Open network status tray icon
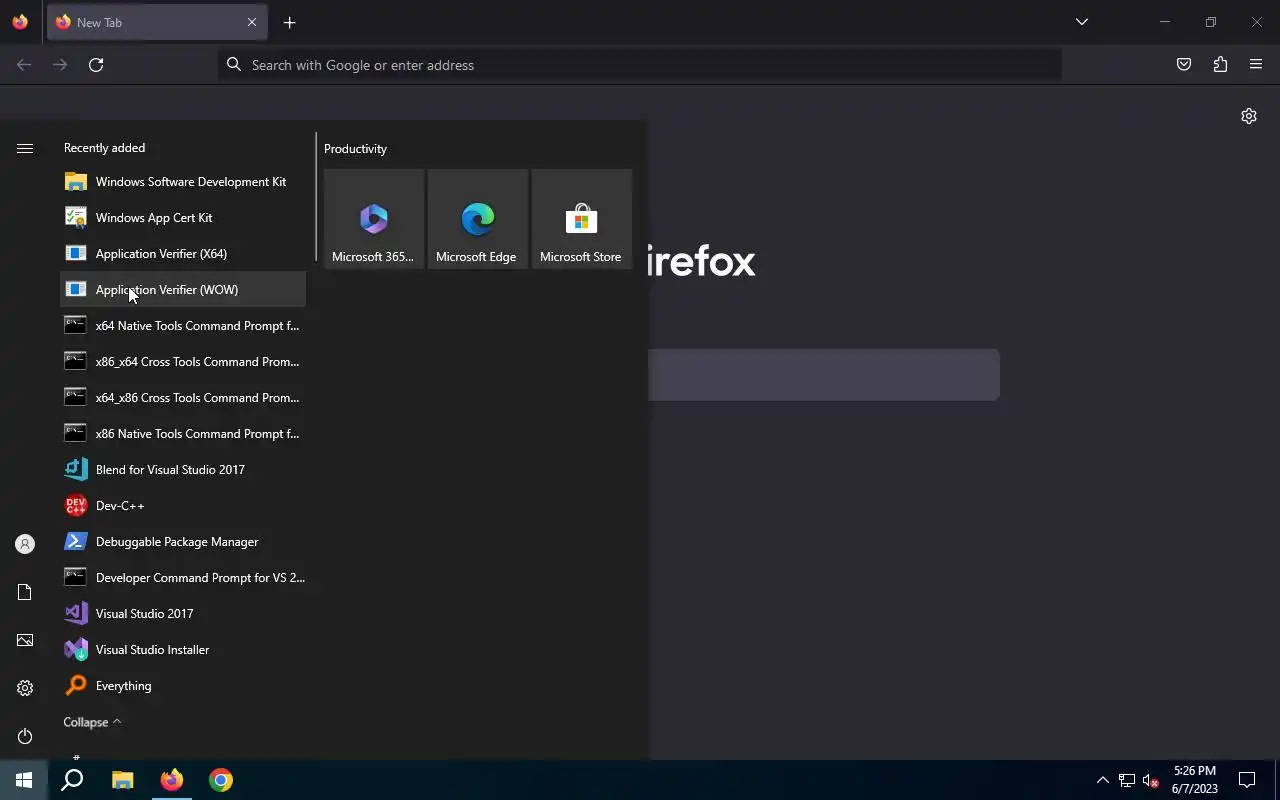1280x800 pixels. 1127,780
